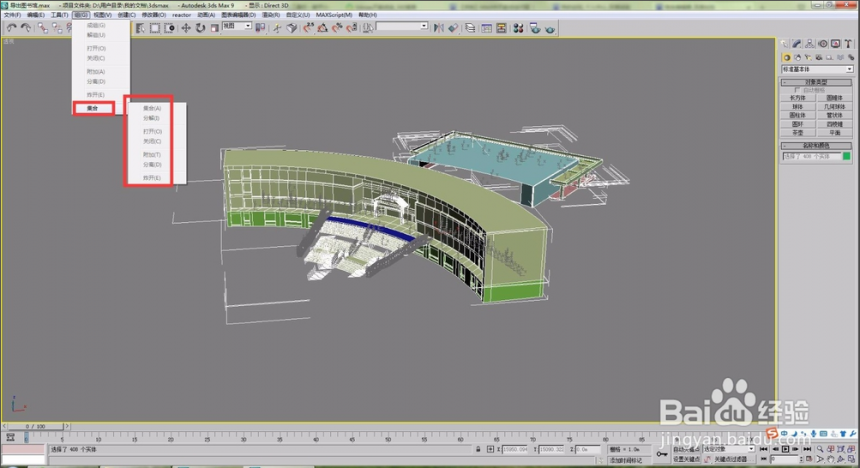
Task: Click the 几何球体 geosphere button
Action: tap(834, 106)
